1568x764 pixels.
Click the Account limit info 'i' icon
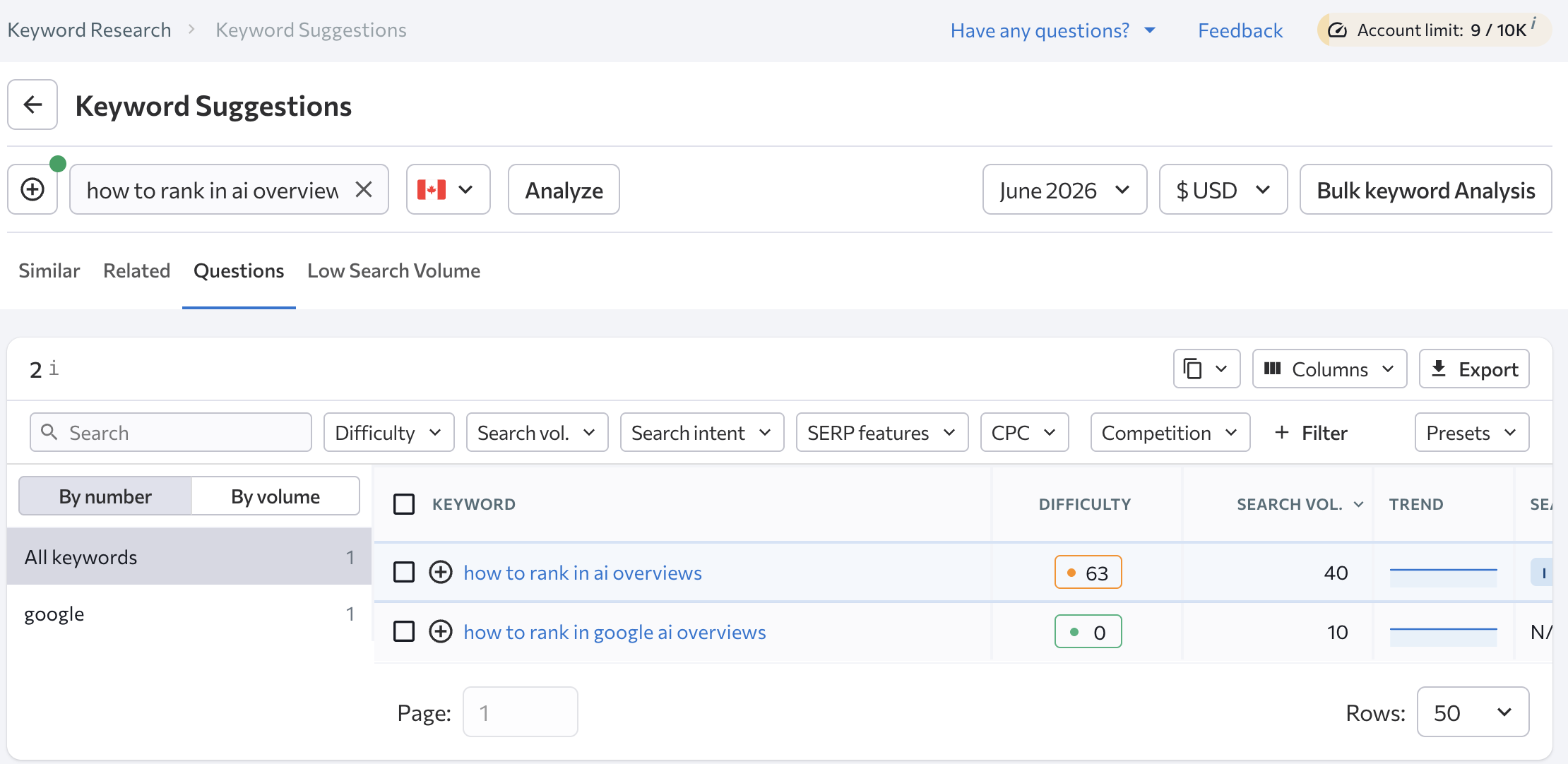[x=1533, y=23]
